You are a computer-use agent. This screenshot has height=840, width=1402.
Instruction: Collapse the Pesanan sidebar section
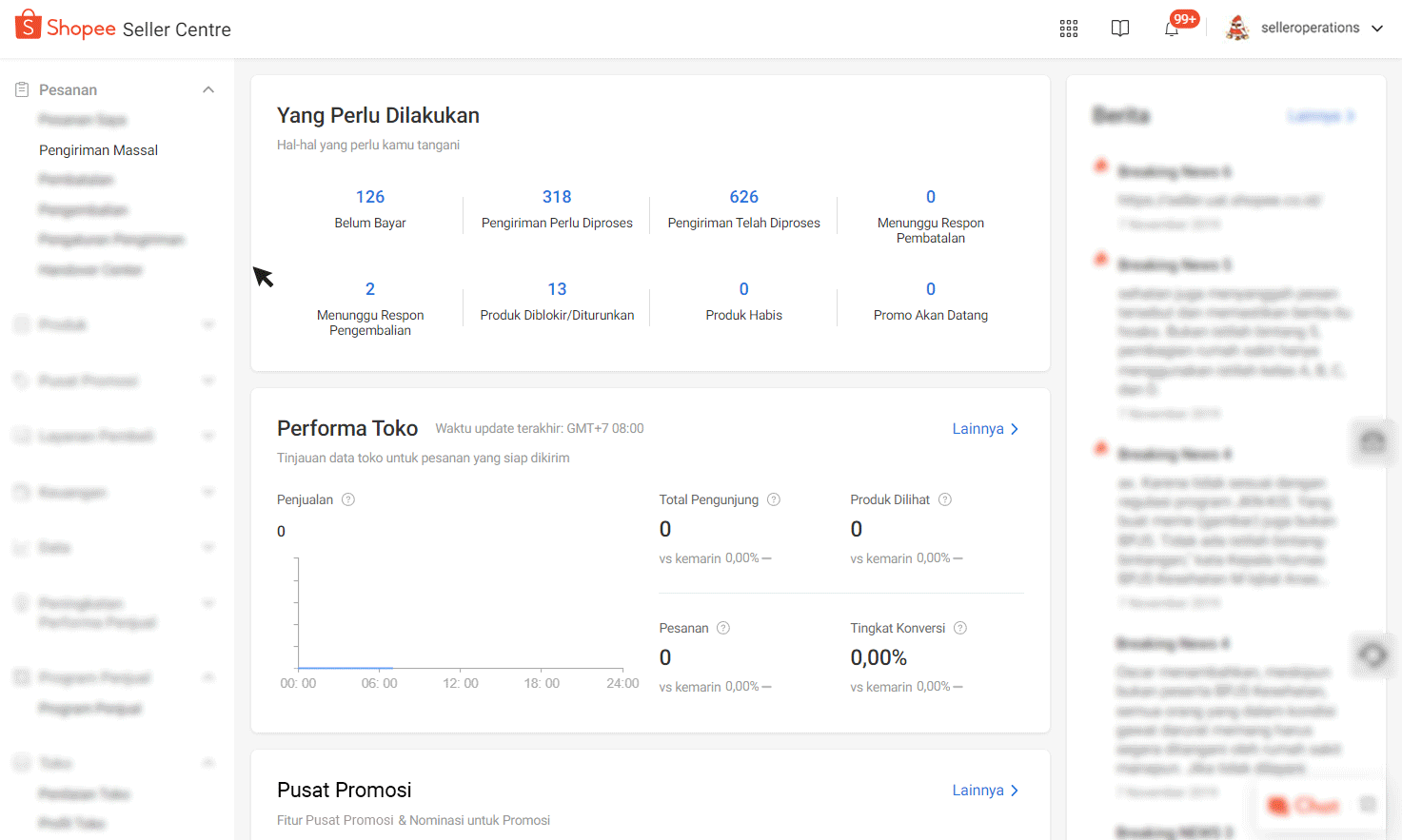(x=208, y=89)
